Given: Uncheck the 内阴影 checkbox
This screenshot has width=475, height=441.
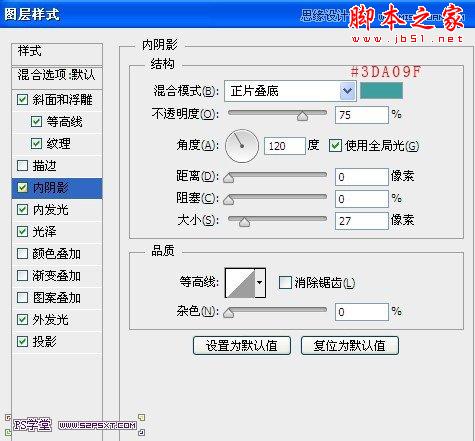Looking at the screenshot, I should (x=22, y=187).
